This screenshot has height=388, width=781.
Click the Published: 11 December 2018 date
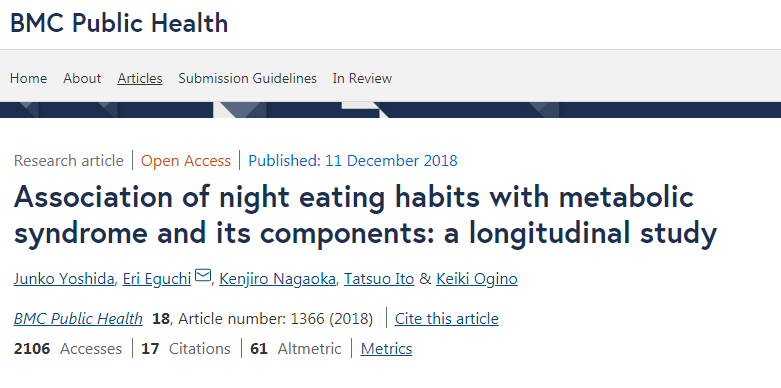(x=353, y=161)
